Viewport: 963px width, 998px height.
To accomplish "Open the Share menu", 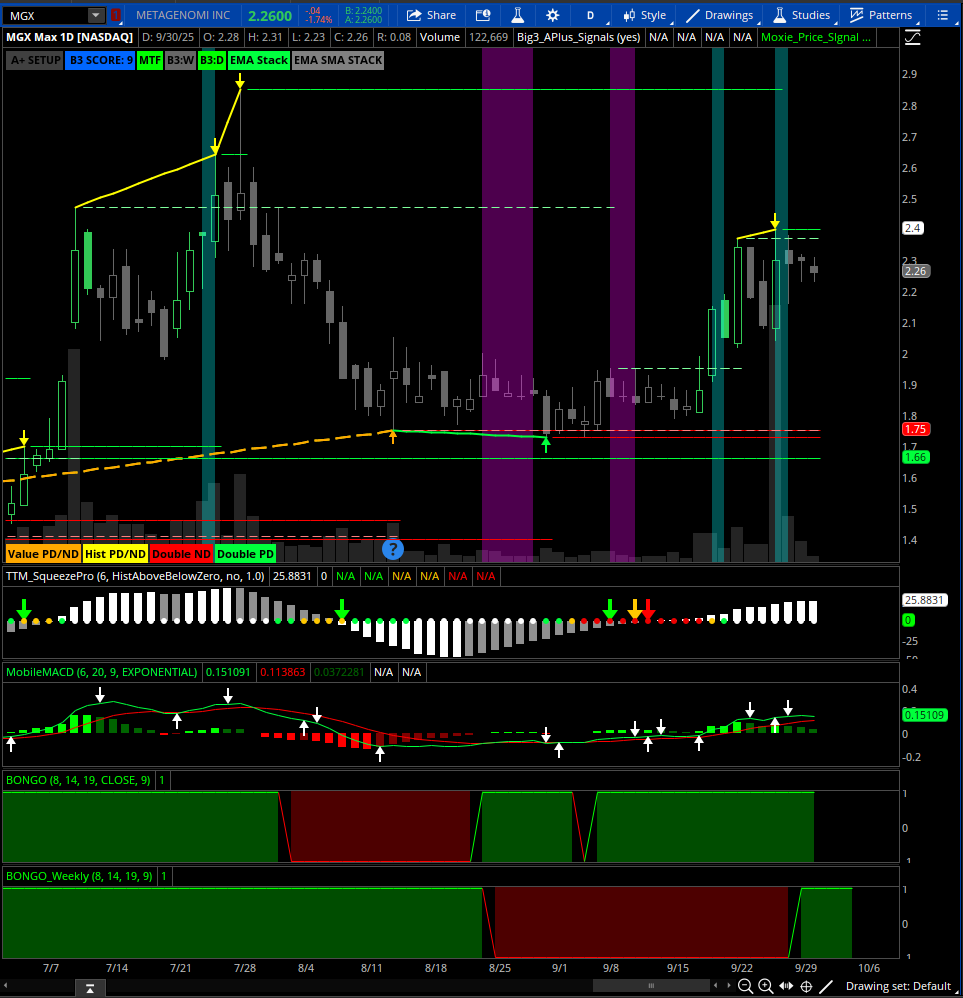I will point(430,15).
